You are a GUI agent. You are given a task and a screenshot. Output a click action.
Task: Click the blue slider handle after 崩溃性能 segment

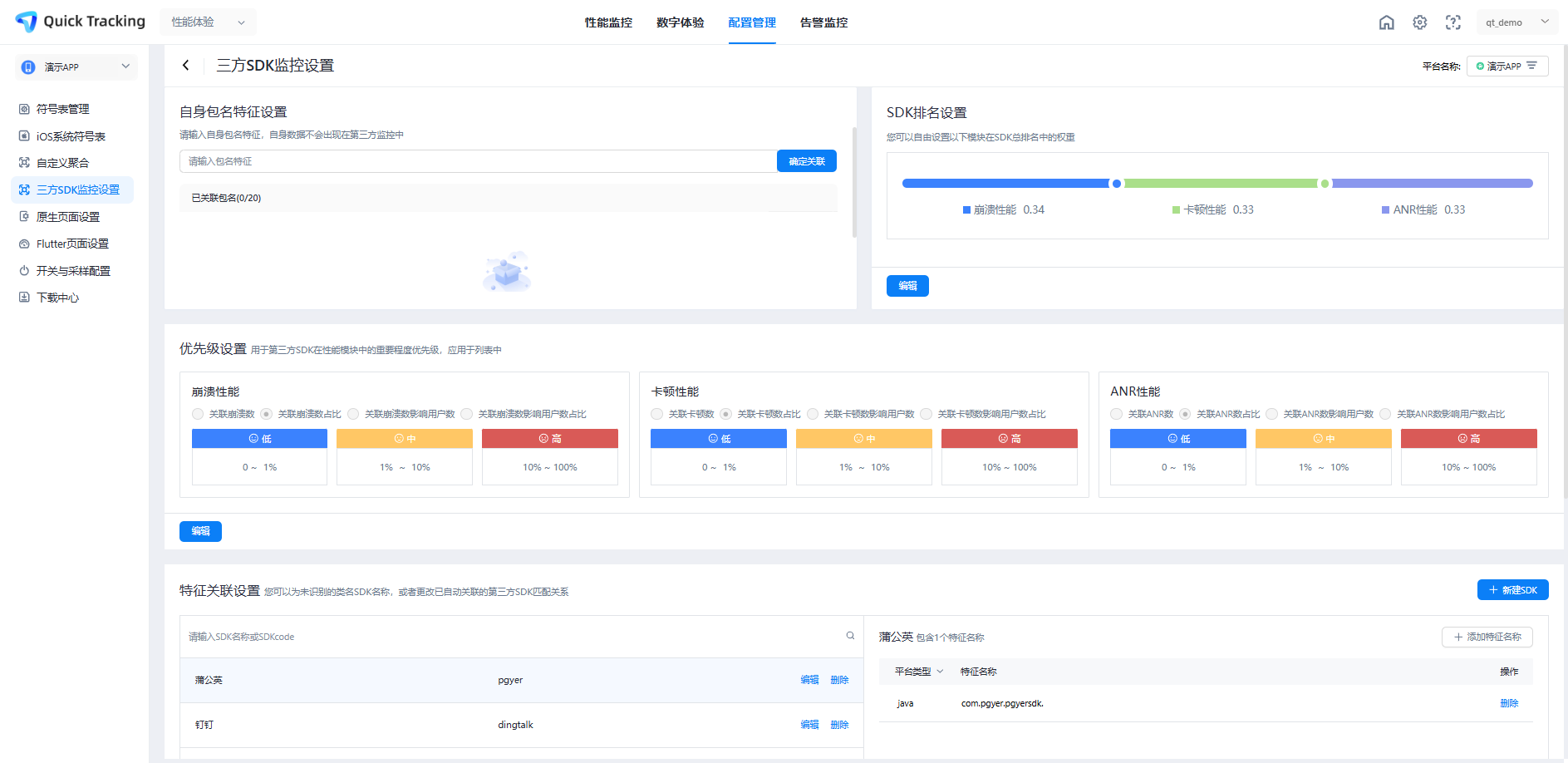(1116, 184)
